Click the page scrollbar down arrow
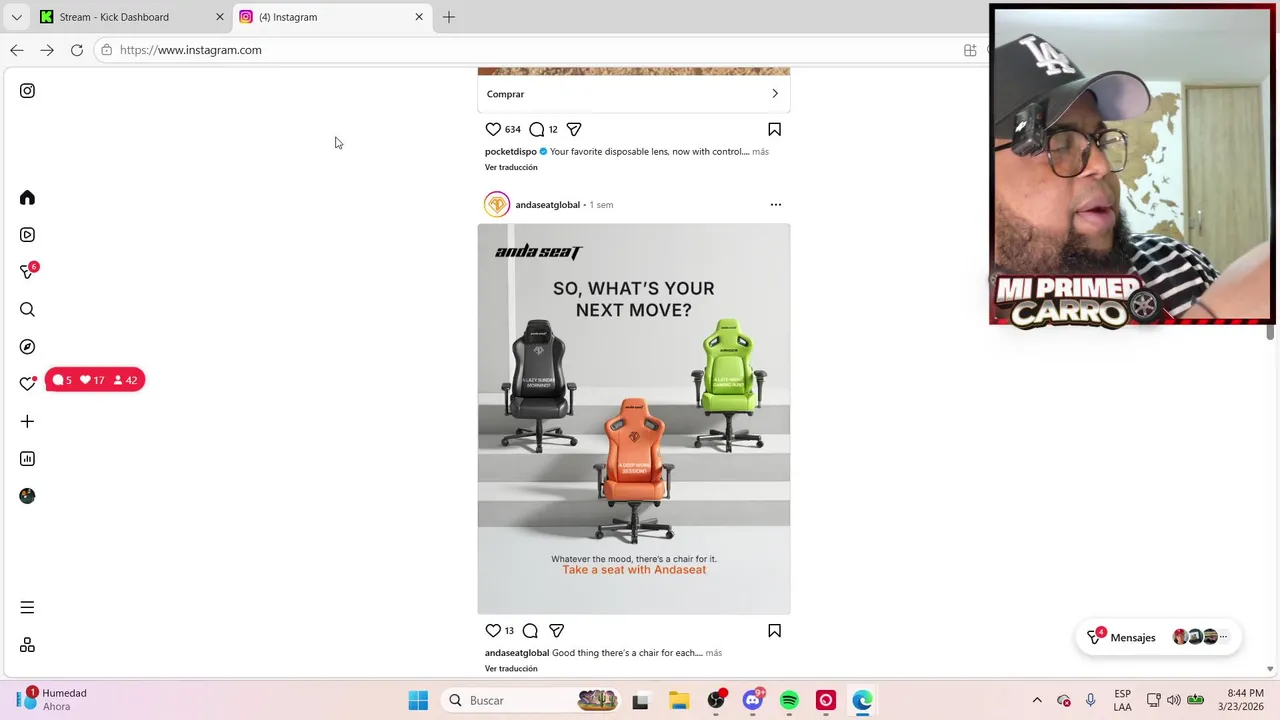Viewport: 1280px width, 720px height. tap(1271, 669)
